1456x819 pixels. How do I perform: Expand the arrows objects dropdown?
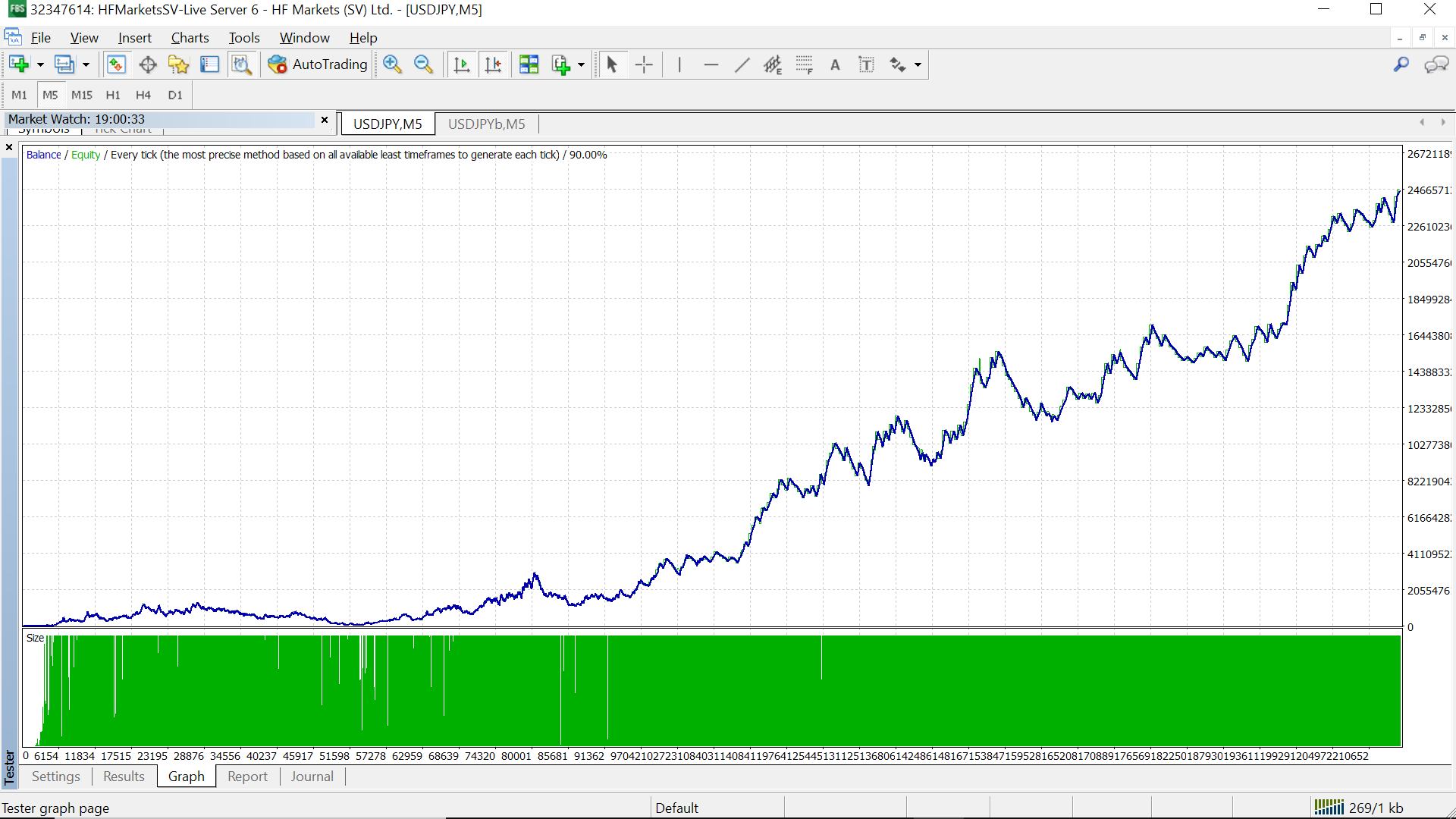(x=918, y=65)
